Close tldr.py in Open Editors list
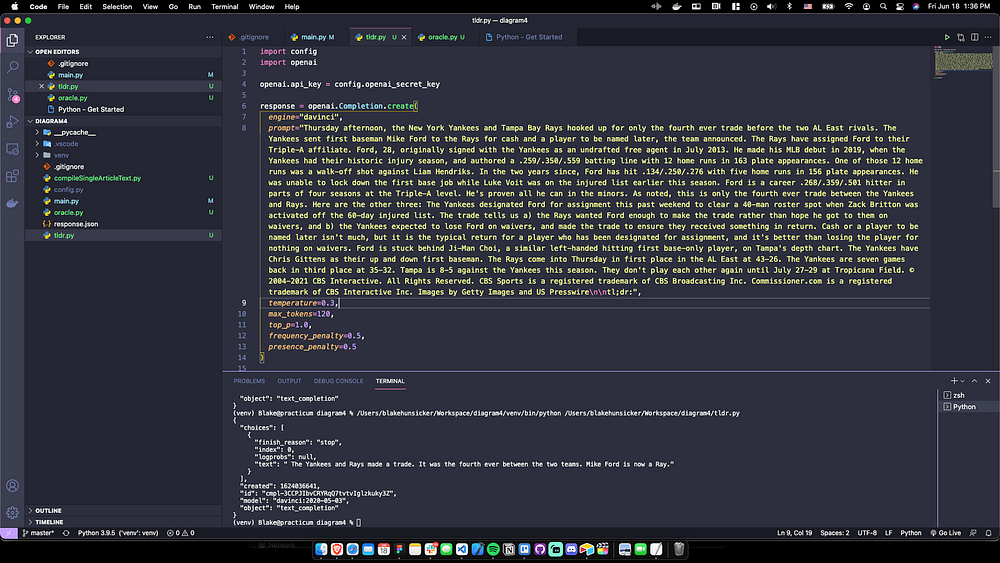The width and height of the screenshot is (1000, 563). pyautogui.click(x=41, y=86)
